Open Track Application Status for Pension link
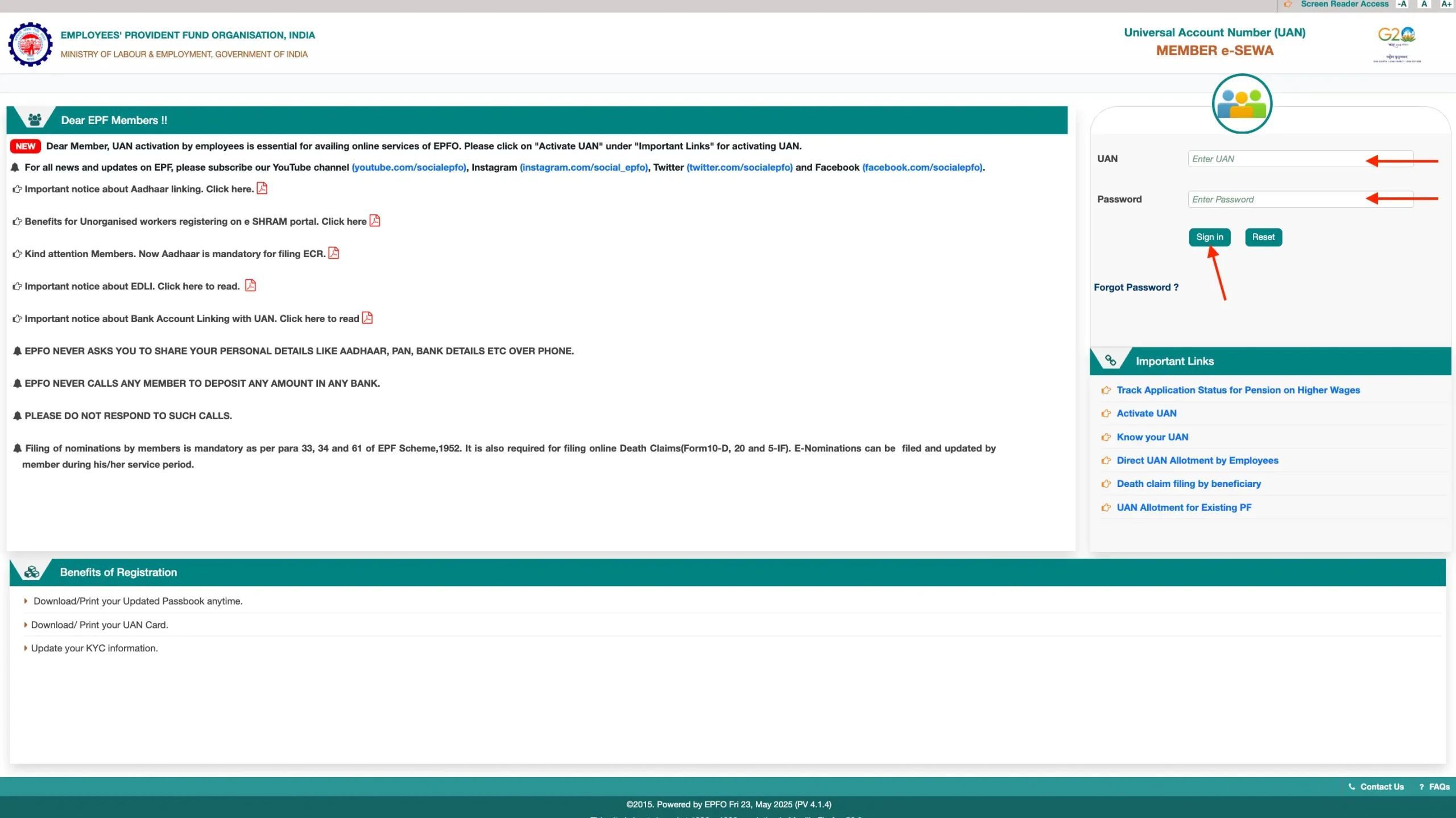 [1238, 390]
